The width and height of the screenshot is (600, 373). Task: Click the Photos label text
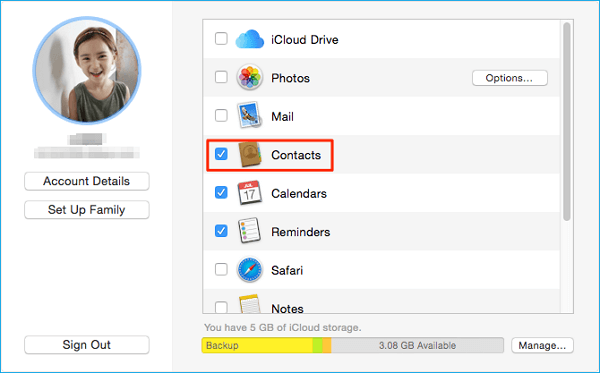pyautogui.click(x=290, y=78)
